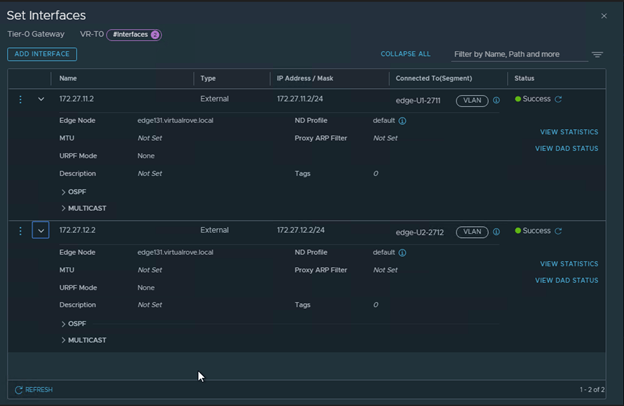Viewport: 624px width, 406px height.
Task: View DAD status for interface 172.27.12.2
Action: pos(567,280)
